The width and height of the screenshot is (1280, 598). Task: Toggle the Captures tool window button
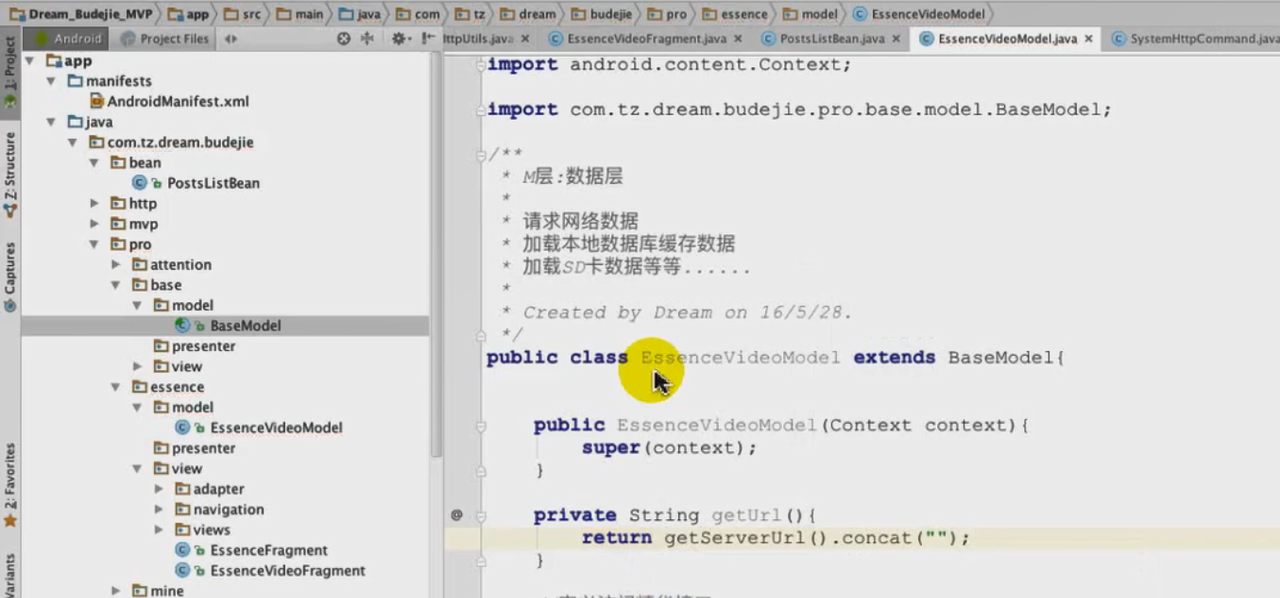[10, 276]
